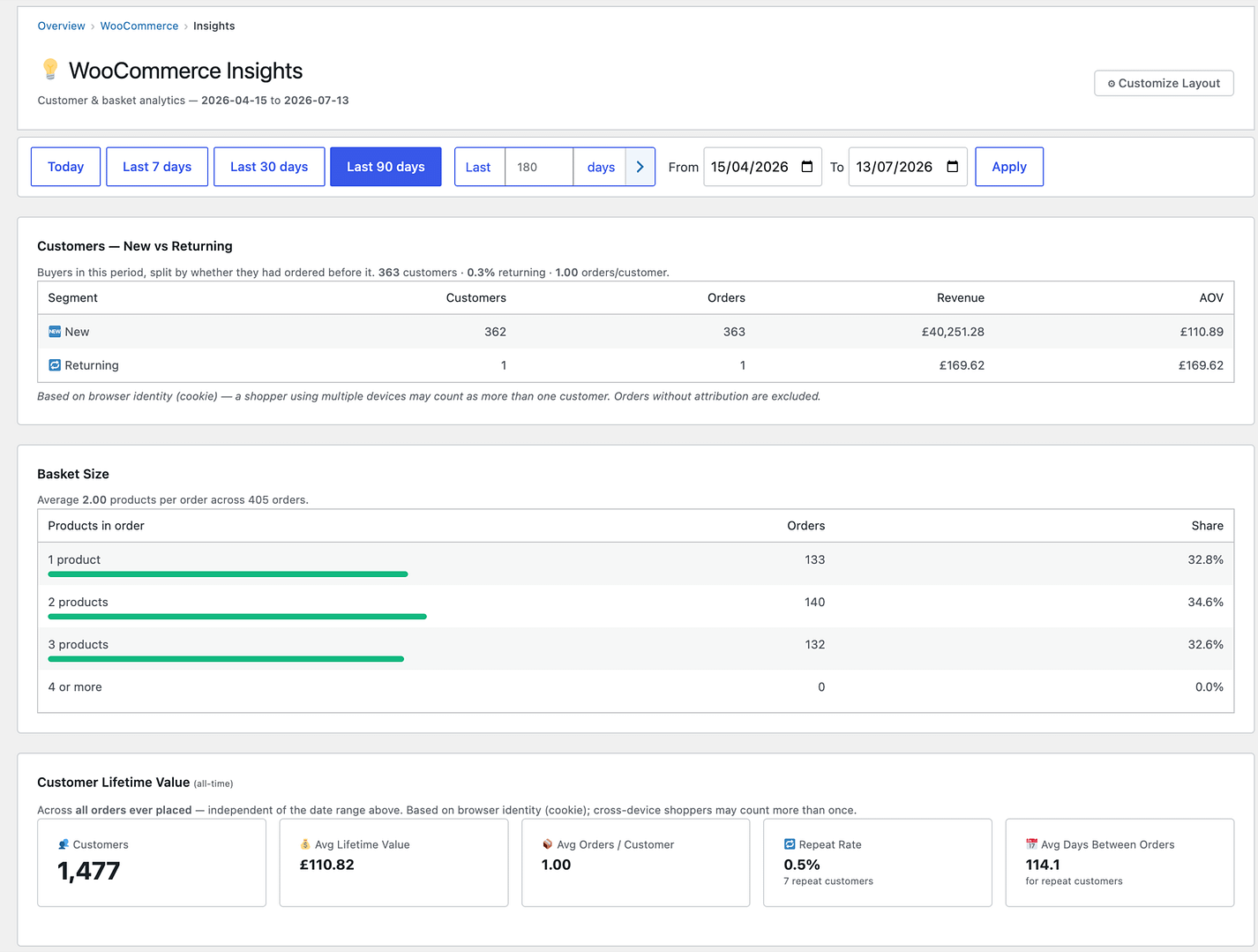Screen dimensions: 1258x952
Task: Click the £110.82 average lifetime value
Action: coord(326,865)
